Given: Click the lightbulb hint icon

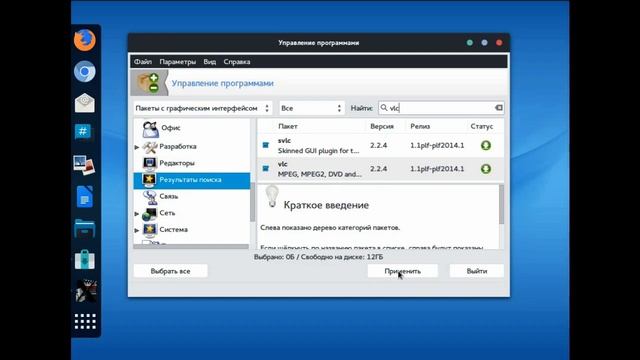Looking at the screenshot, I should [x=272, y=196].
